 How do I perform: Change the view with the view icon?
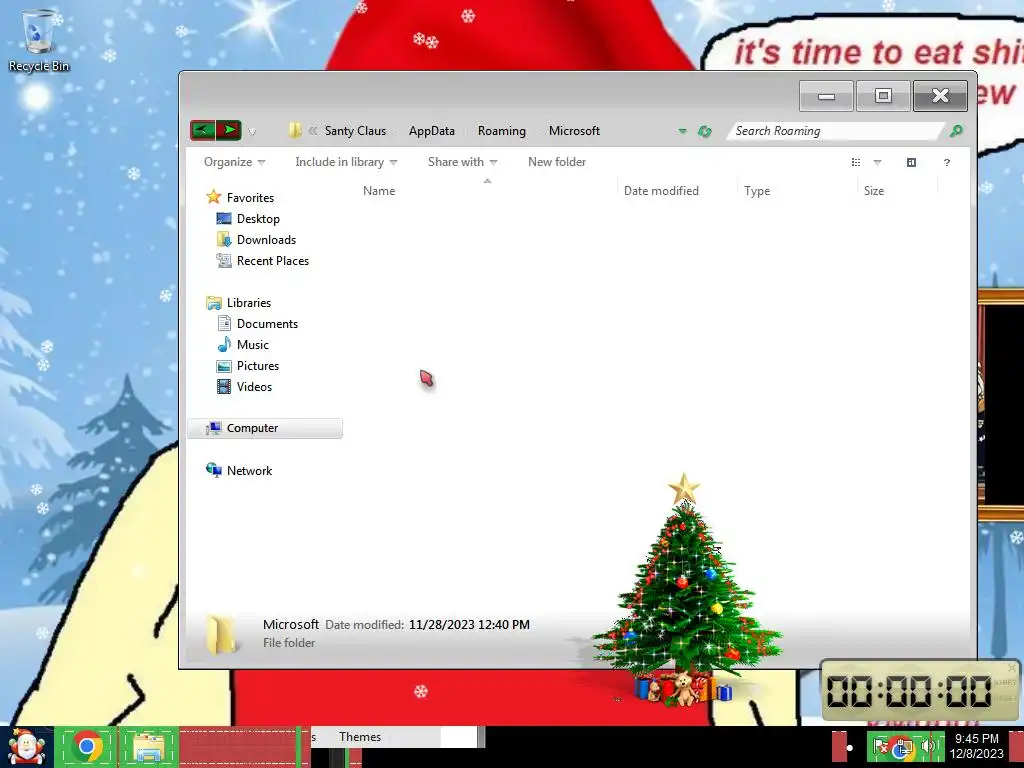pos(856,162)
